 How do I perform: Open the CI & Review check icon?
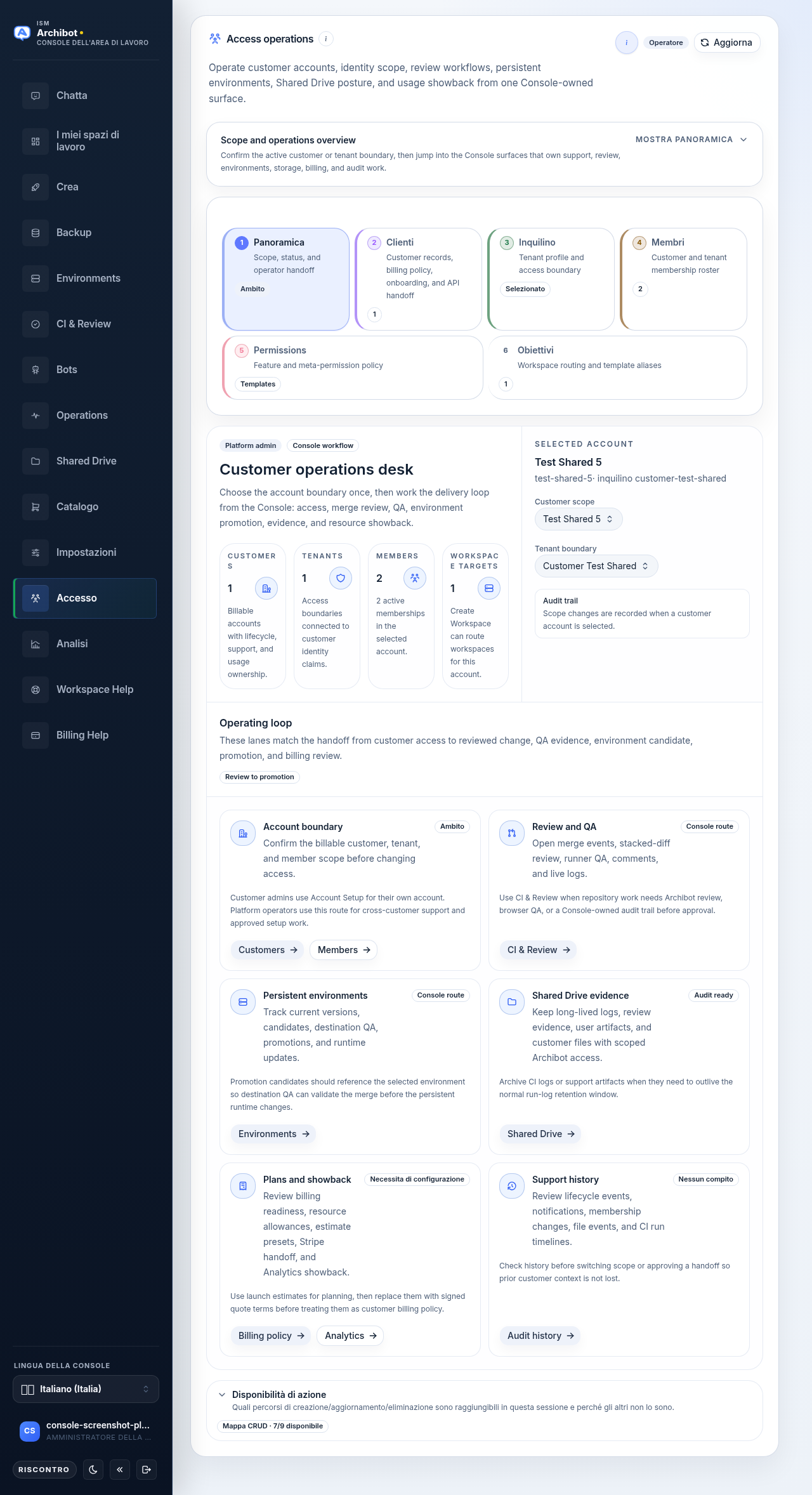click(x=36, y=324)
